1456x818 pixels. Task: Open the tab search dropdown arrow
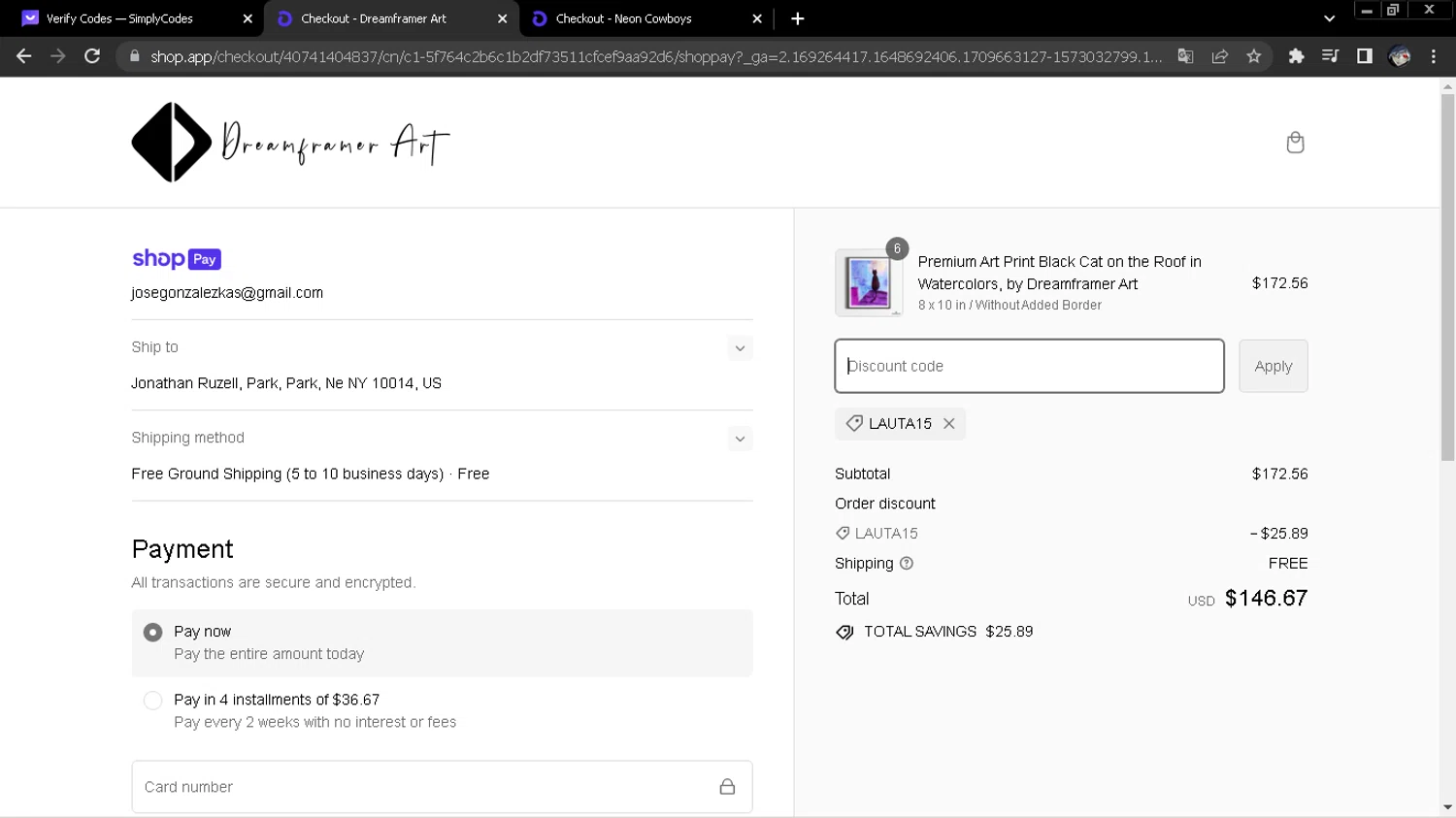(x=1330, y=18)
